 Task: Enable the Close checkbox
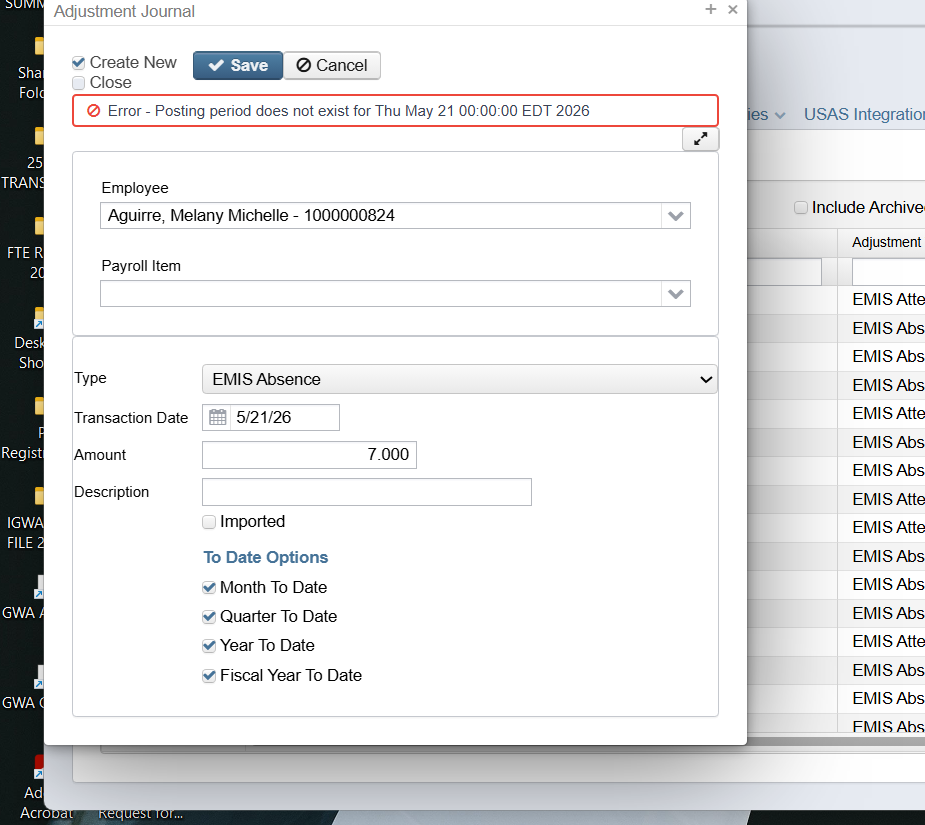pyautogui.click(x=79, y=83)
